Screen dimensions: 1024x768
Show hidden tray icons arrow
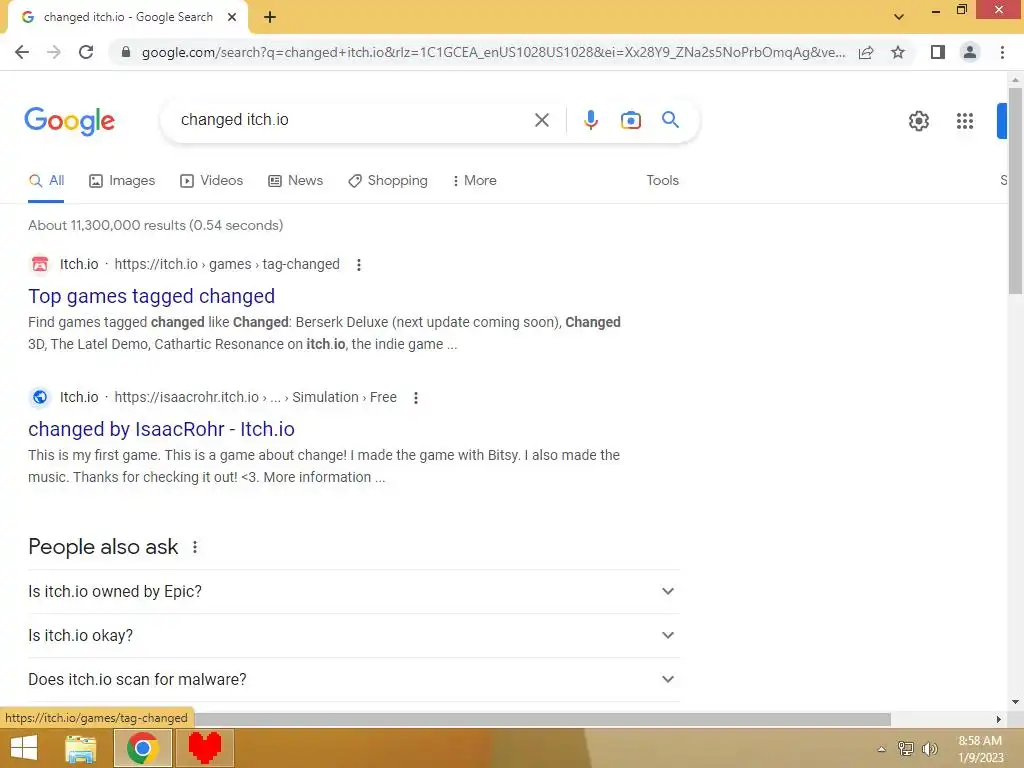click(882, 749)
